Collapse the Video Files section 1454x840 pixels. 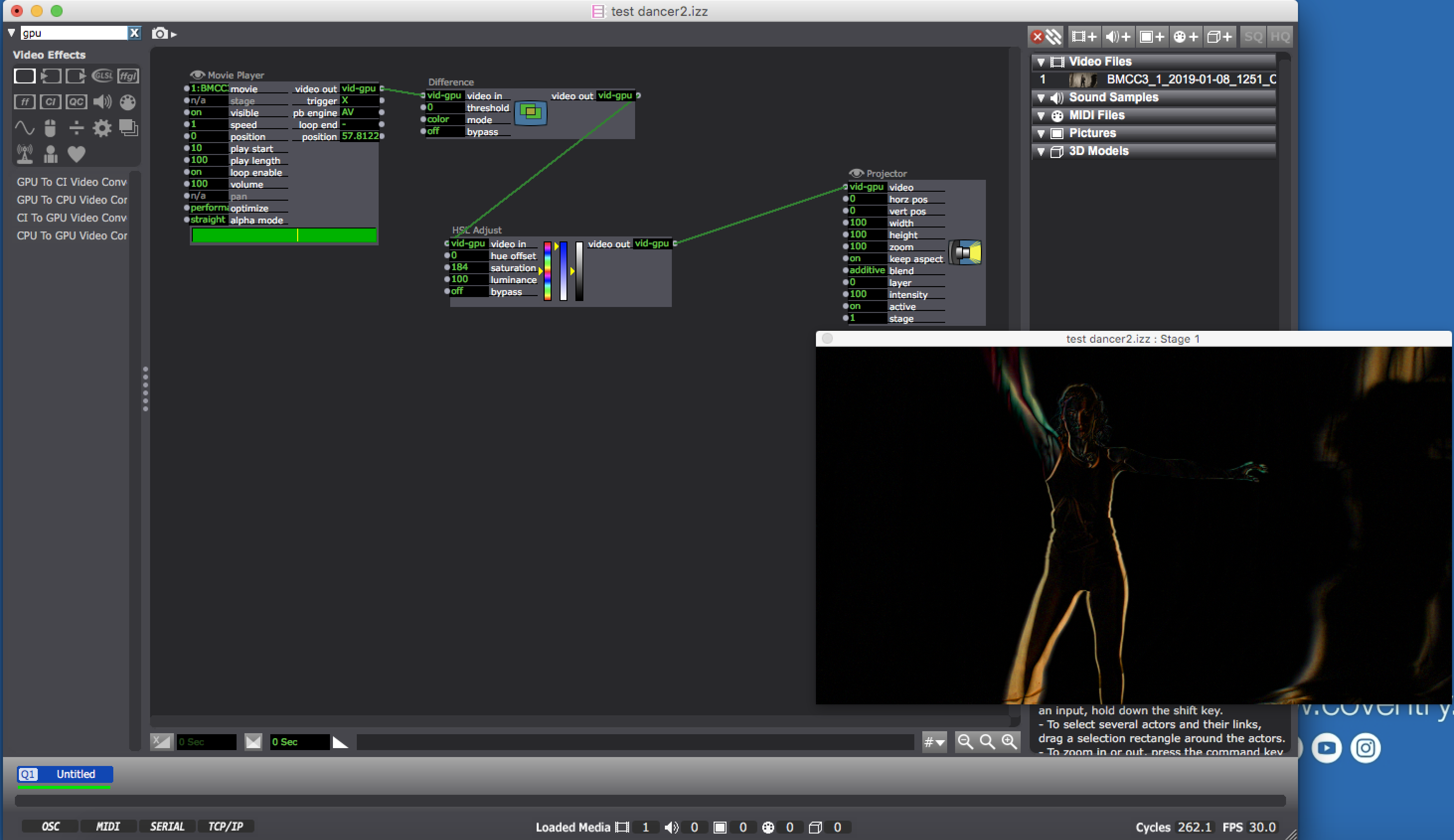point(1041,62)
